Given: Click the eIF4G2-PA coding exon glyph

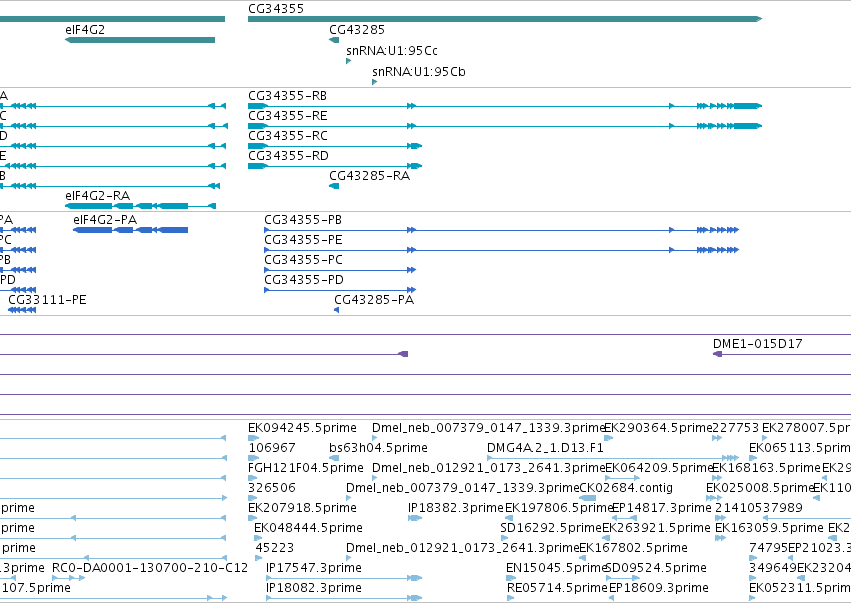Looking at the screenshot, I should point(131,230).
